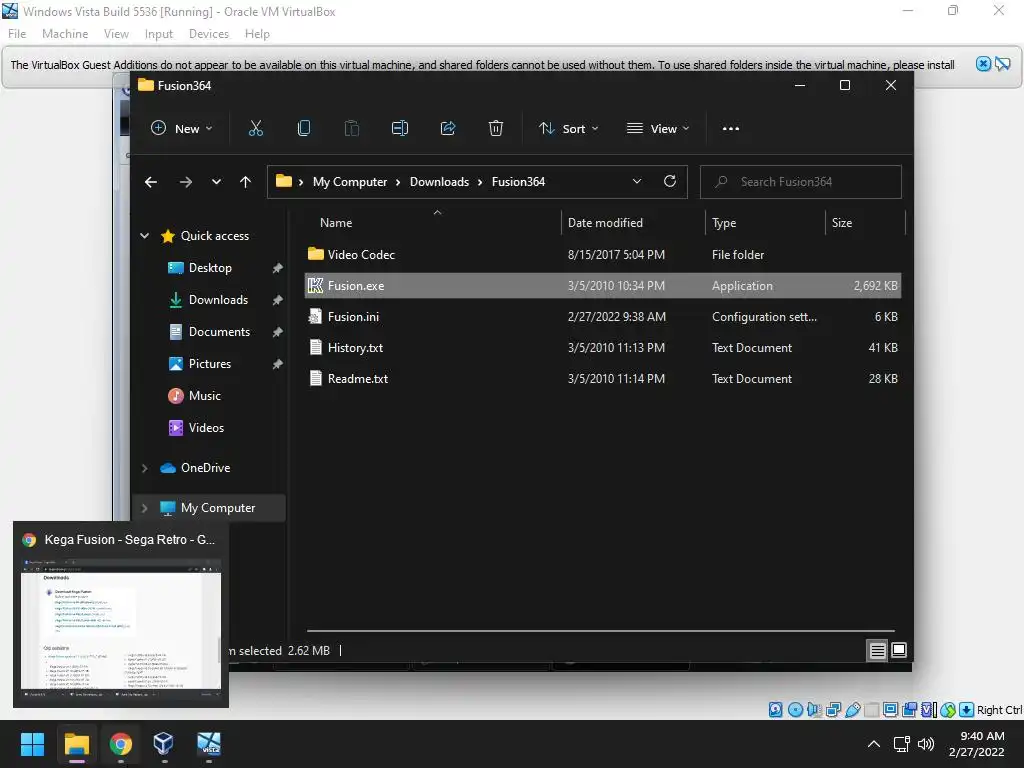
Task: Open the VirtualBox Machine menu
Action: point(65,34)
